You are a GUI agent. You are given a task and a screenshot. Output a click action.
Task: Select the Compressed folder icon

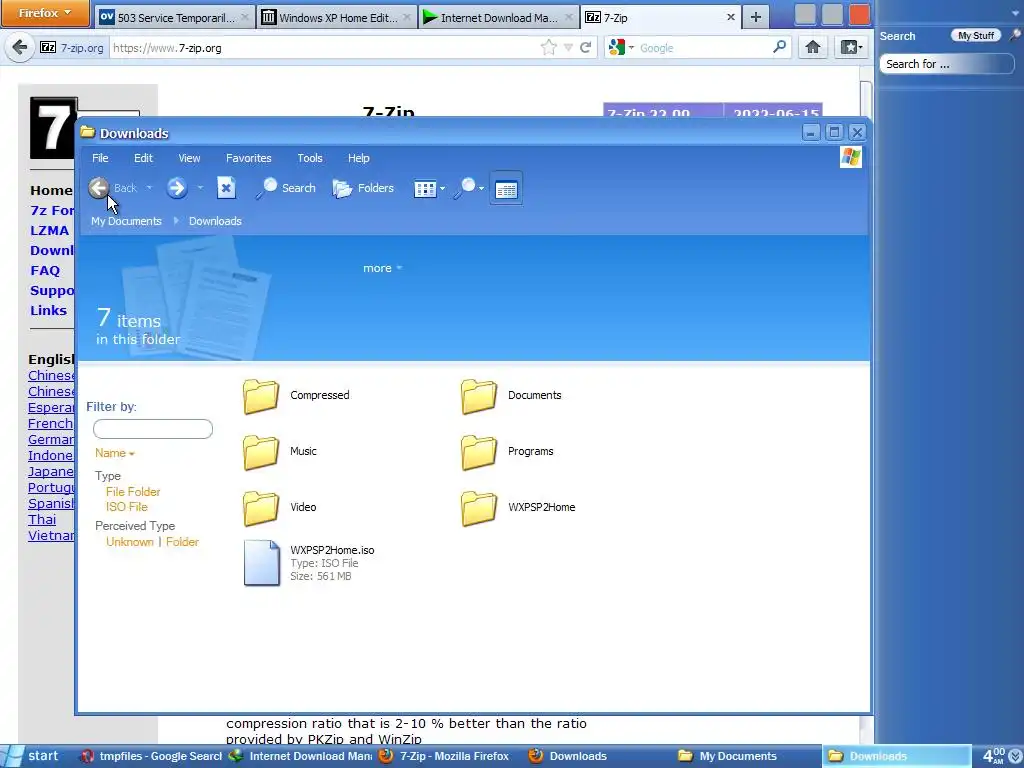[x=261, y=396]
